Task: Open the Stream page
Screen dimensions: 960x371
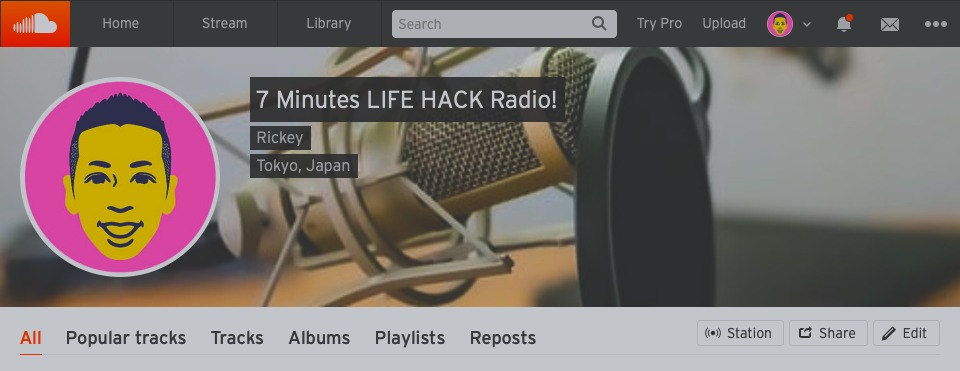Action: 225,23
